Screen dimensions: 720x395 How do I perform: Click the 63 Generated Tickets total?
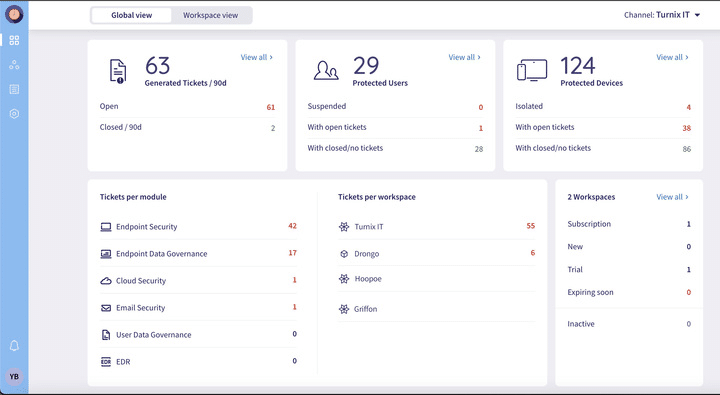pos(158,66)
